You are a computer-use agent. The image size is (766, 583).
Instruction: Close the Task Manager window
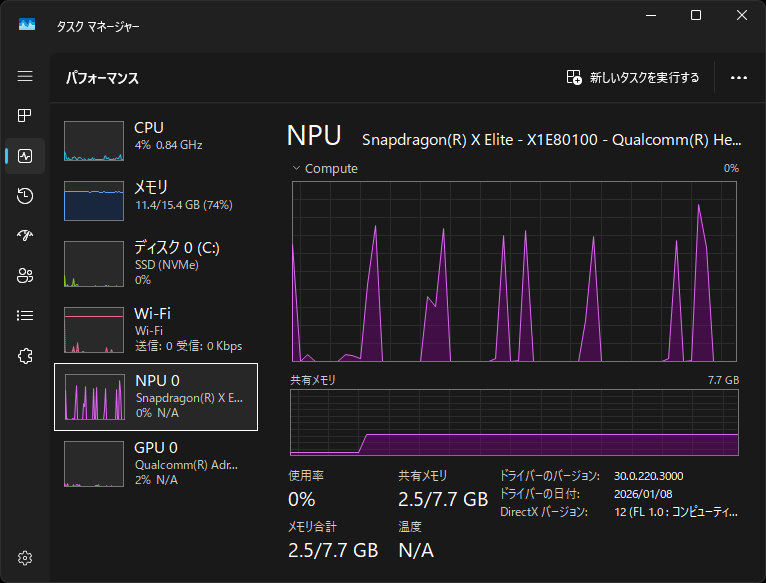[742, 16]
